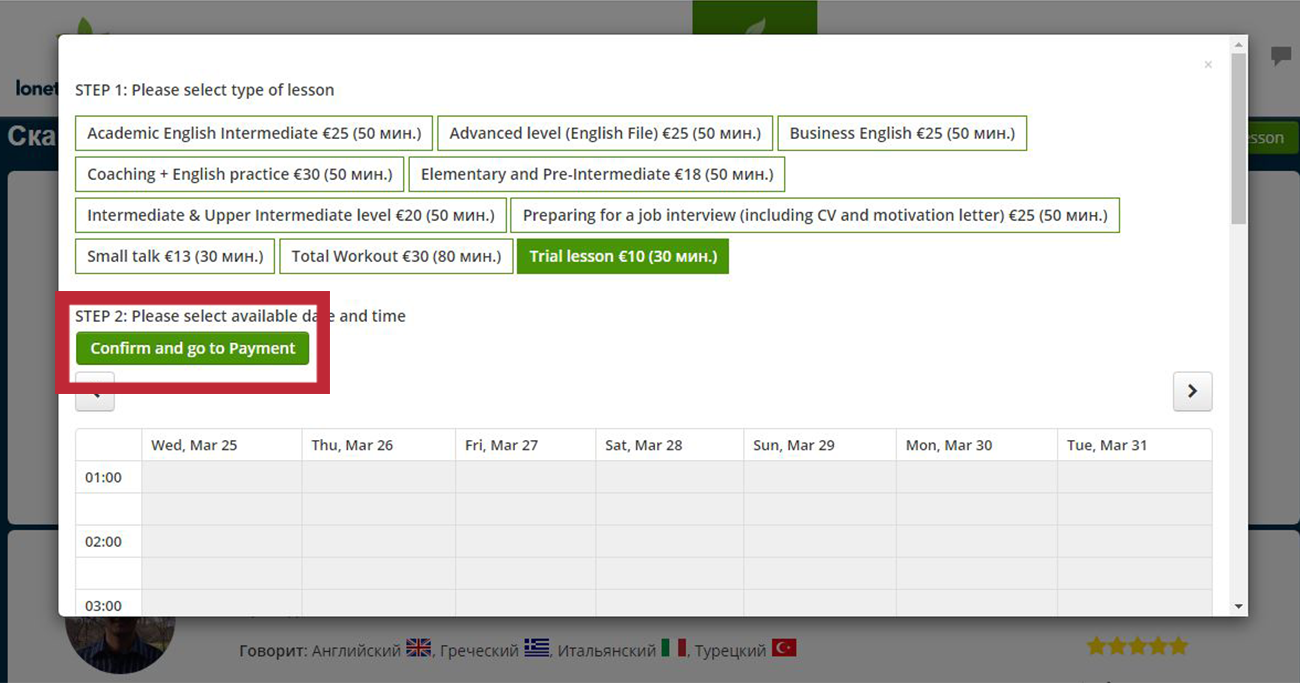This screenshot has width=1300, height=683.
Task: Click the five-star rating icons
Action: pos(1137,646)
